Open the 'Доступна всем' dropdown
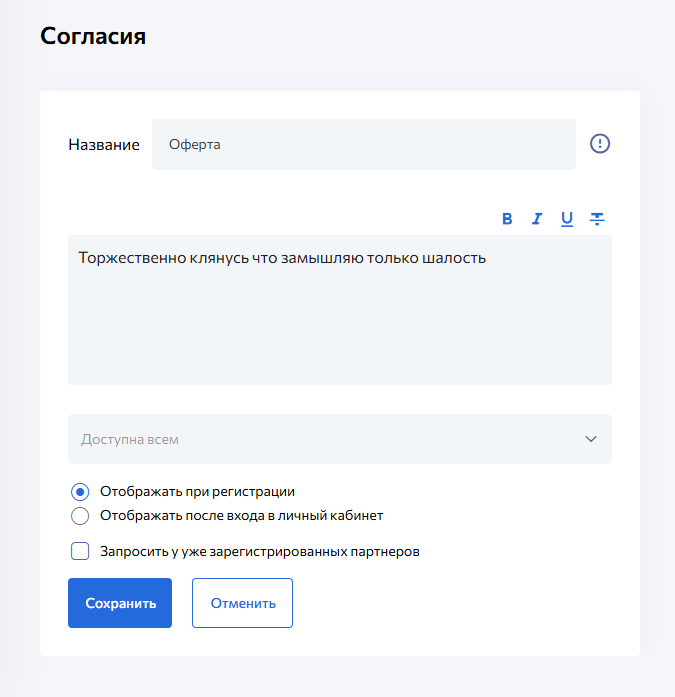 [320, 439]
